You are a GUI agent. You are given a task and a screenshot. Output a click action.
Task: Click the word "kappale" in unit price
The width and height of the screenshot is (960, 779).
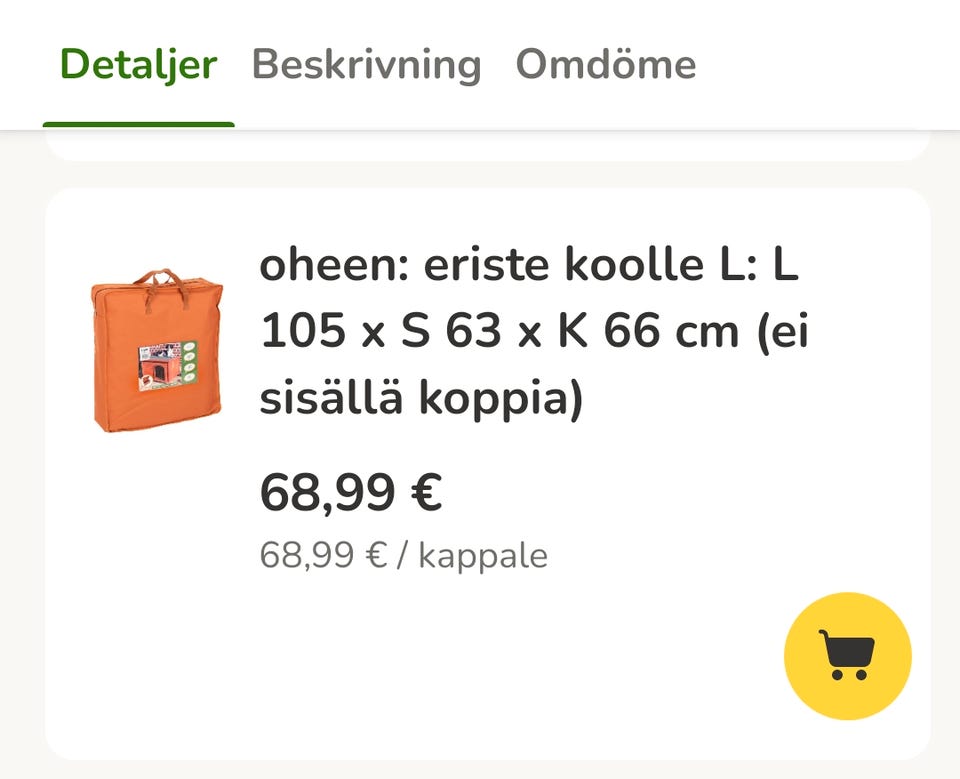(482, 556)
